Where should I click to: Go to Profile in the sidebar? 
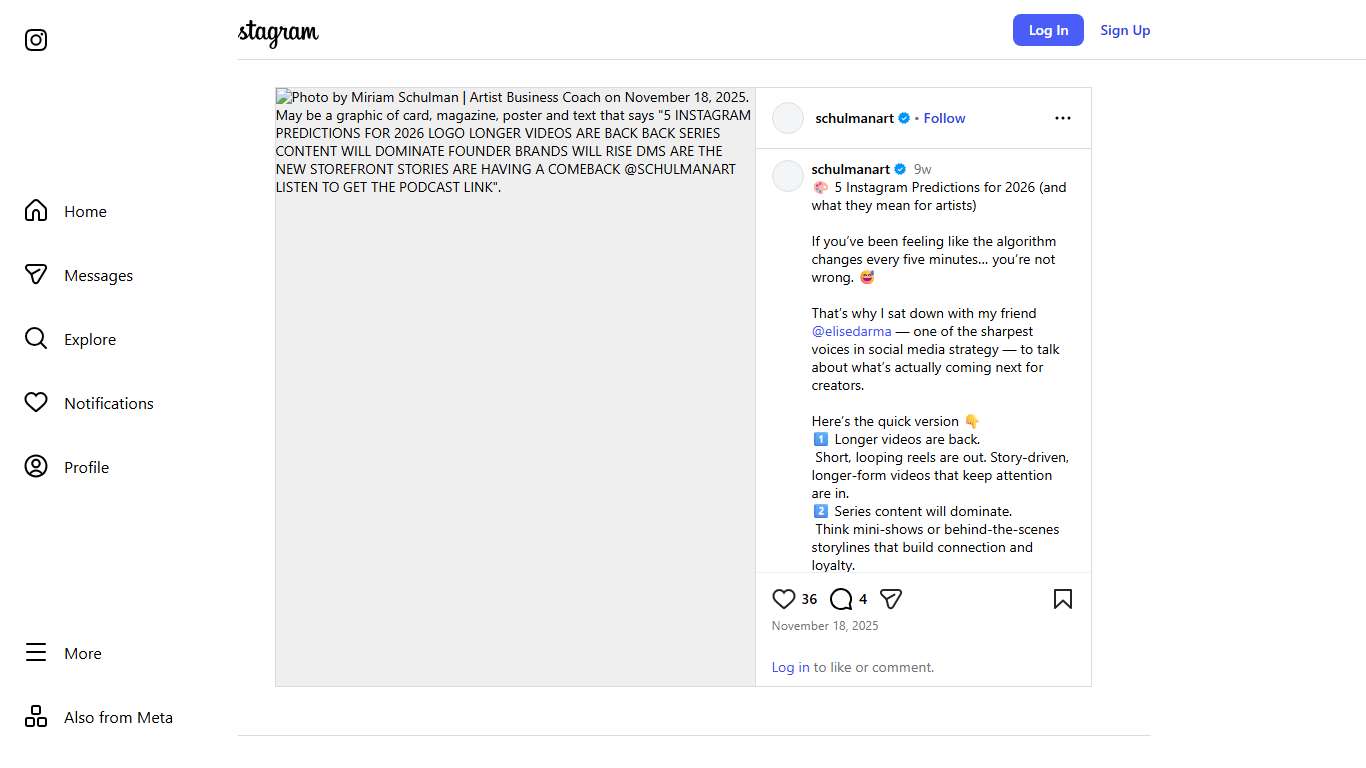(x=36, y=467)
